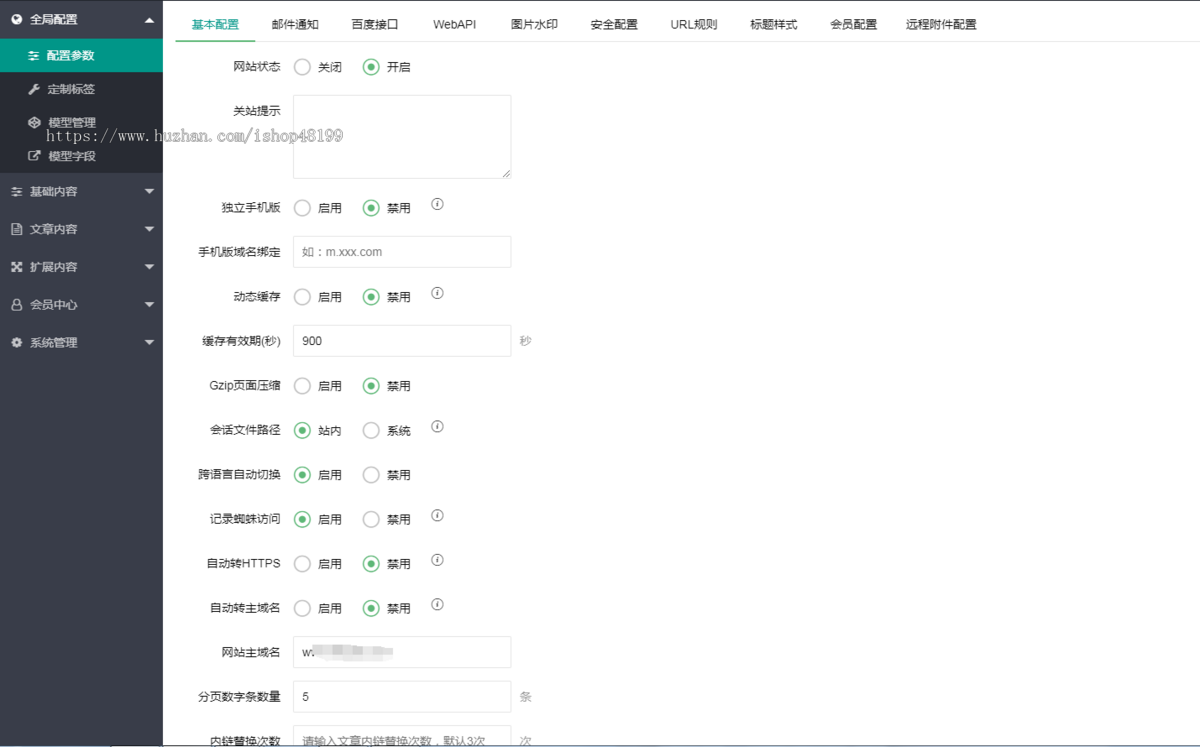Viewport: 1200px width, 747px height.
Task: Click the document icon beside 文章内容
Action: tap(17, 229)
